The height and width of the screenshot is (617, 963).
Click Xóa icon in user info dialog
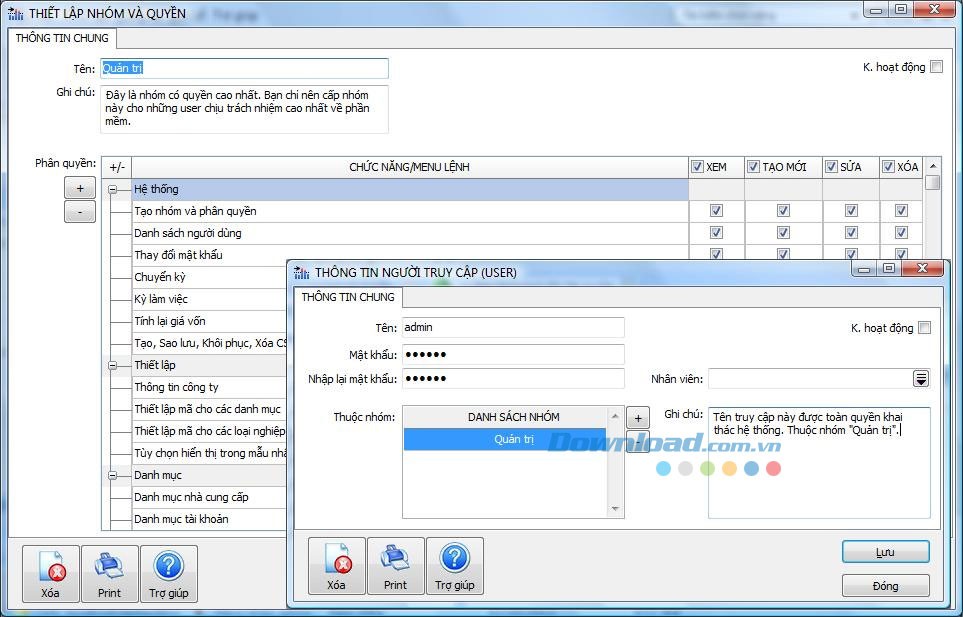click(x=336, y=566)
